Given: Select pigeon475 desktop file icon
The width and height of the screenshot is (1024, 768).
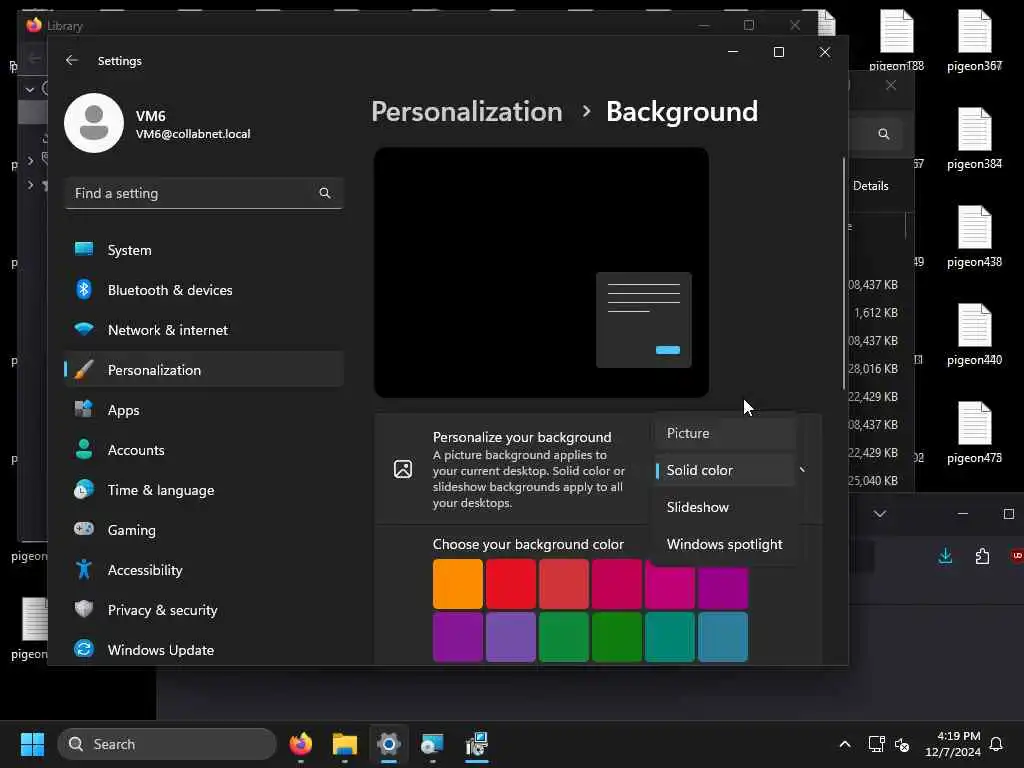Looking at the screenshot, I should (974, 432).
